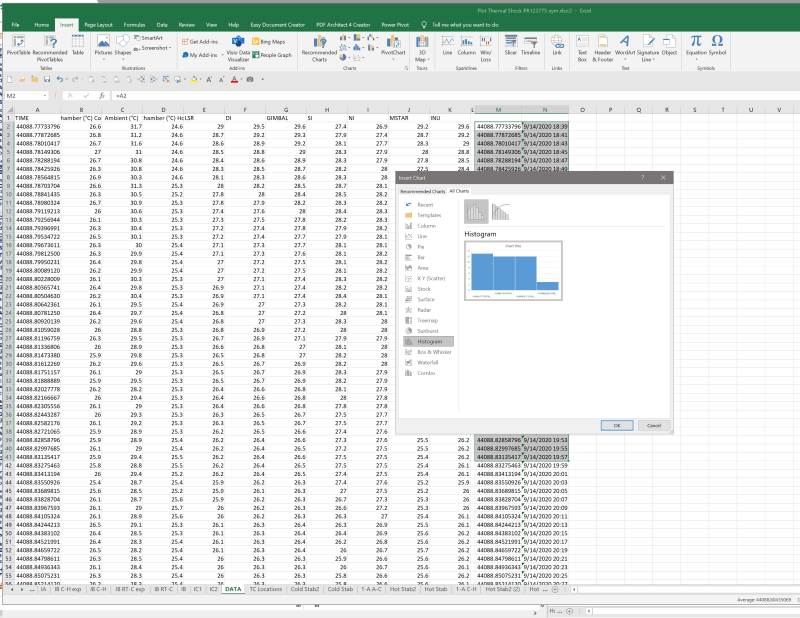Select X Y (Scatter) chart type

(x=431, y=279)
